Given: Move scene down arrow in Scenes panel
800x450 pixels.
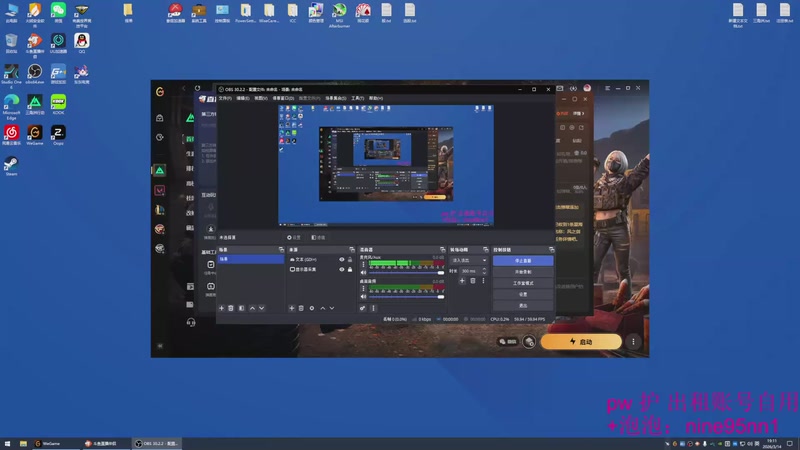Looking at the screenshot, I should coord(262,308).
